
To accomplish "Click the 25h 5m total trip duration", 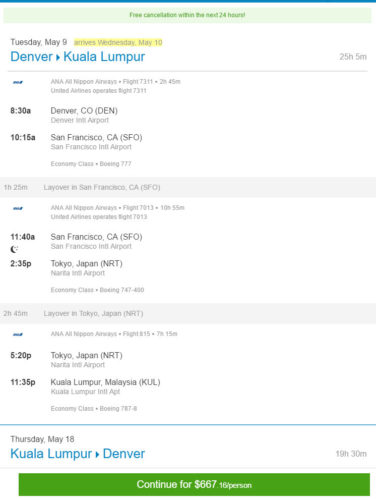I will point(353,57).
